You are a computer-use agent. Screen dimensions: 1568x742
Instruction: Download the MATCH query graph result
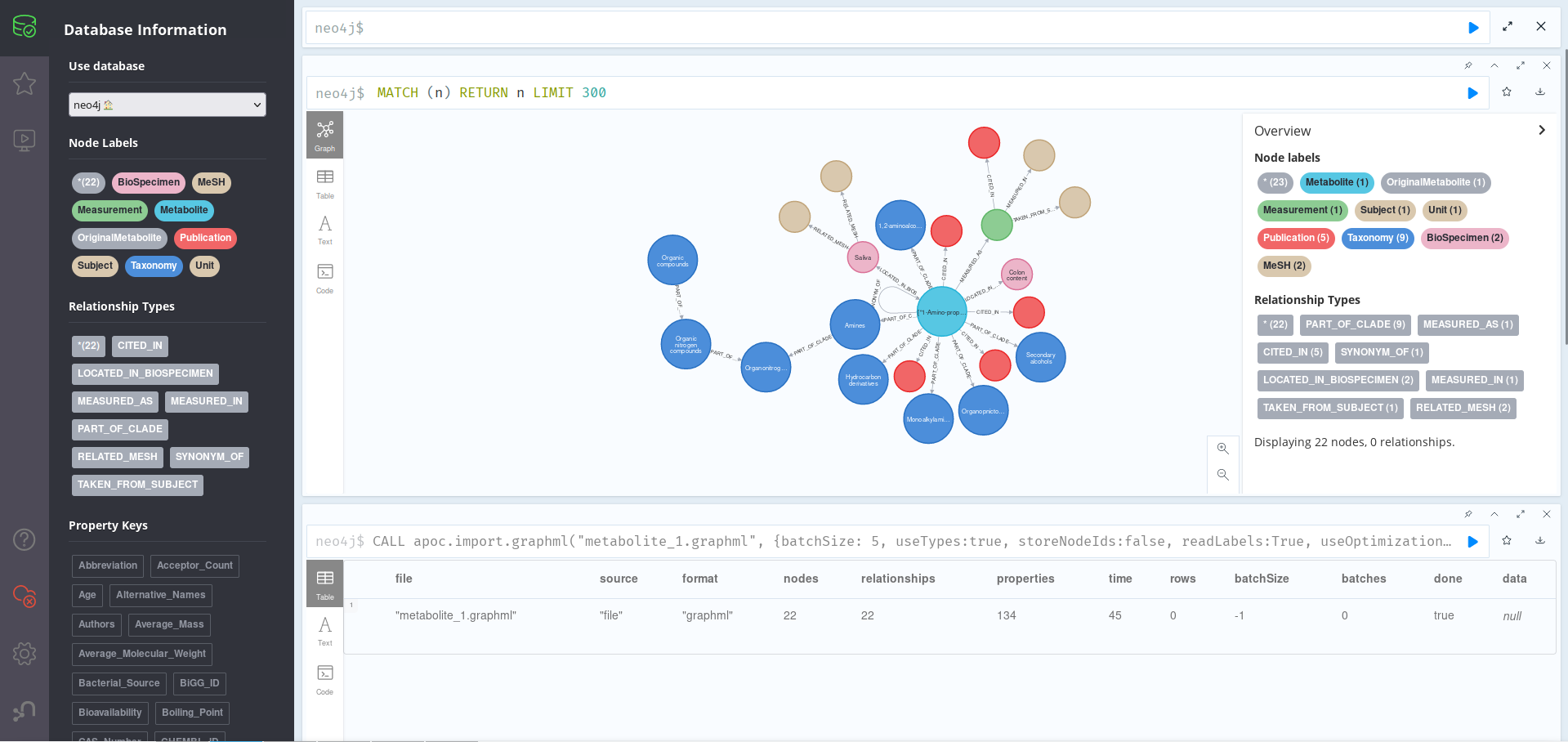1540,92
